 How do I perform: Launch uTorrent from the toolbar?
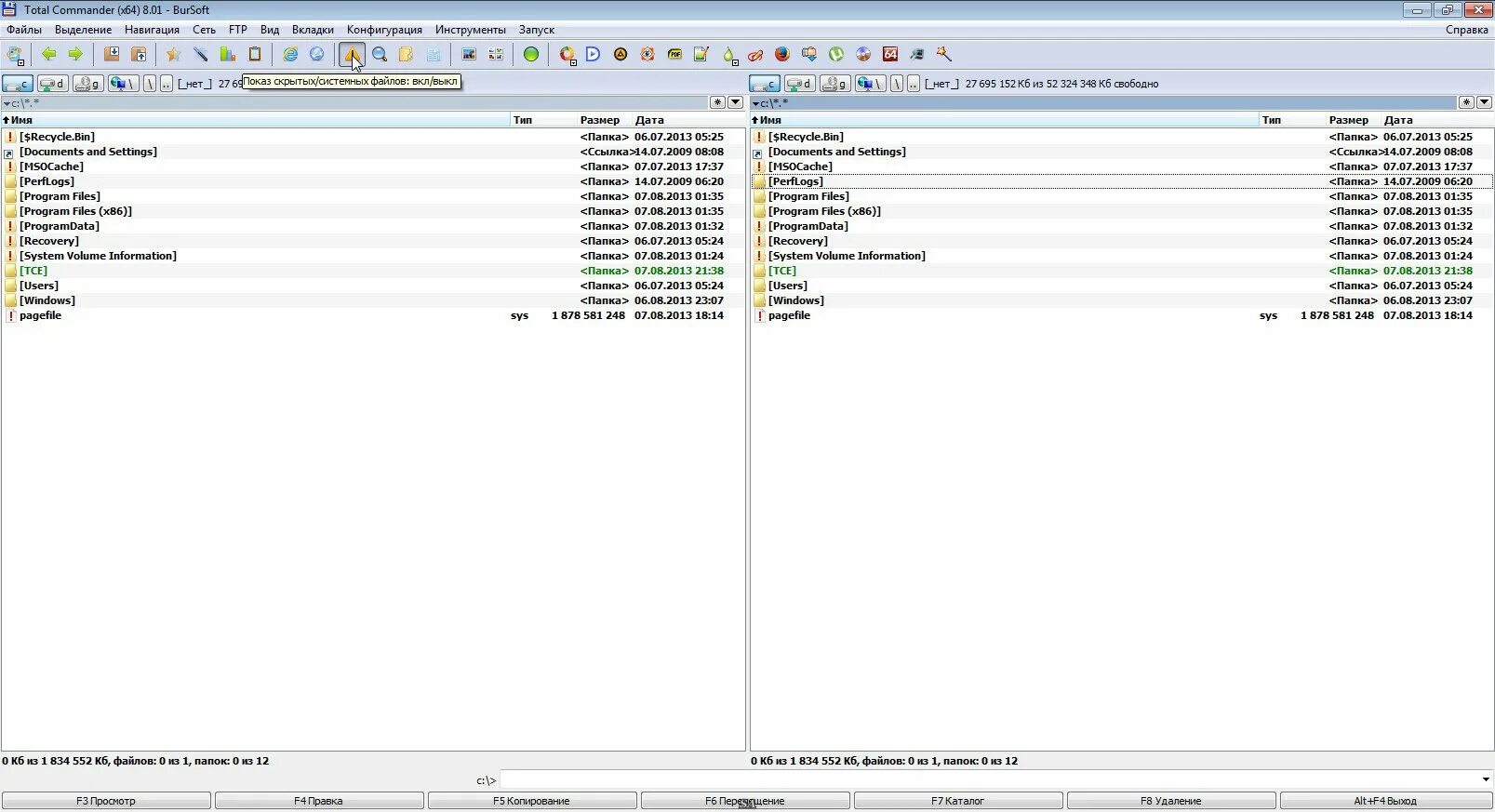(x=836, y=54)
